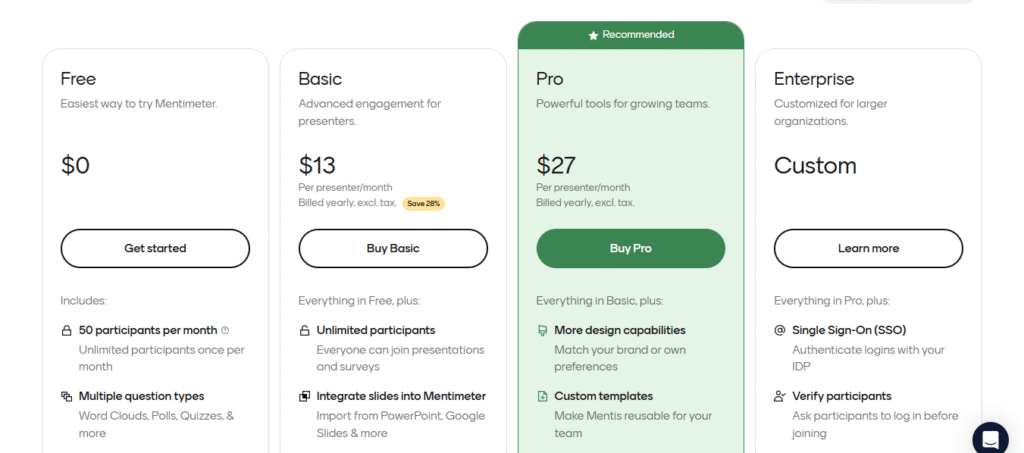Click Learn more for the Enterprise plan
Screen dimensions: 1024x453
869,248
